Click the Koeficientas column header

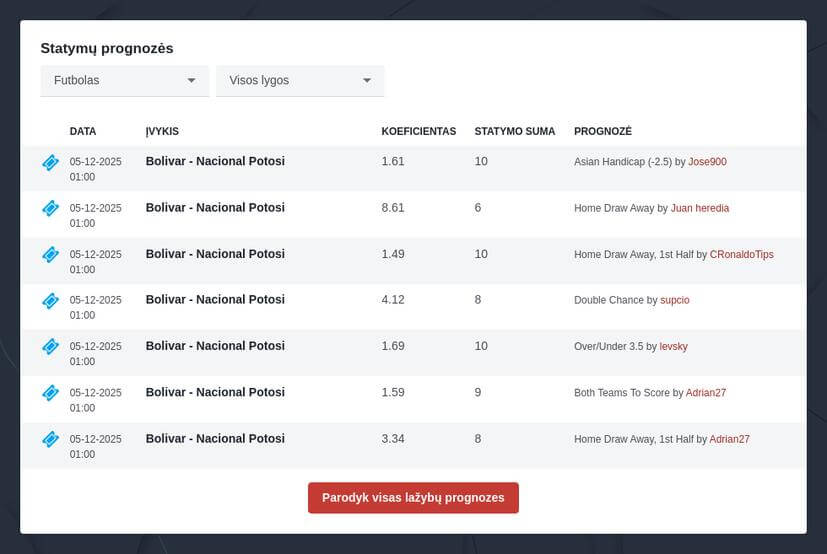point(418,131)
